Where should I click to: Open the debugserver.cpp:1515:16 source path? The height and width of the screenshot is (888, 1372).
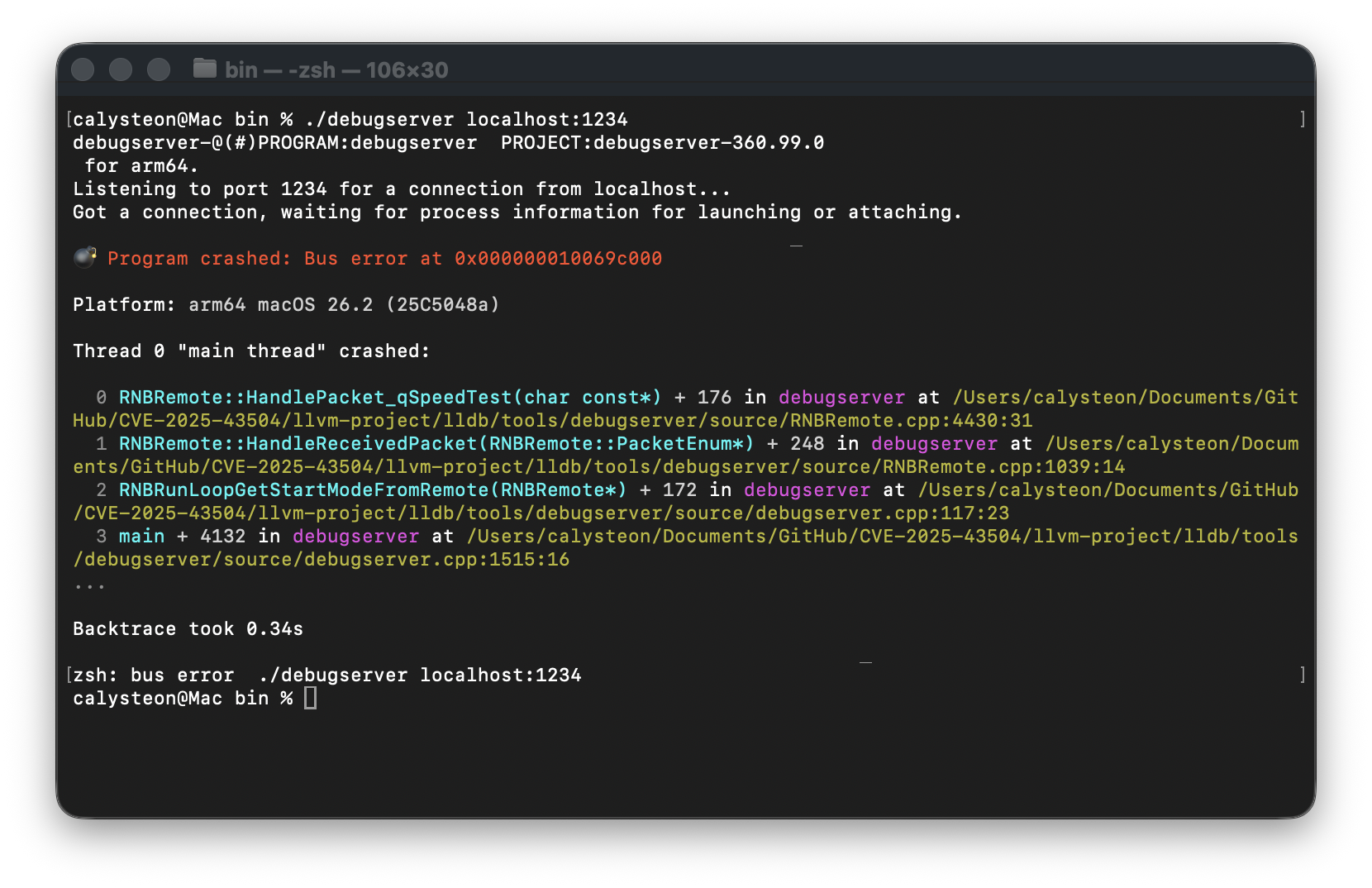click(x=321, y=560)
